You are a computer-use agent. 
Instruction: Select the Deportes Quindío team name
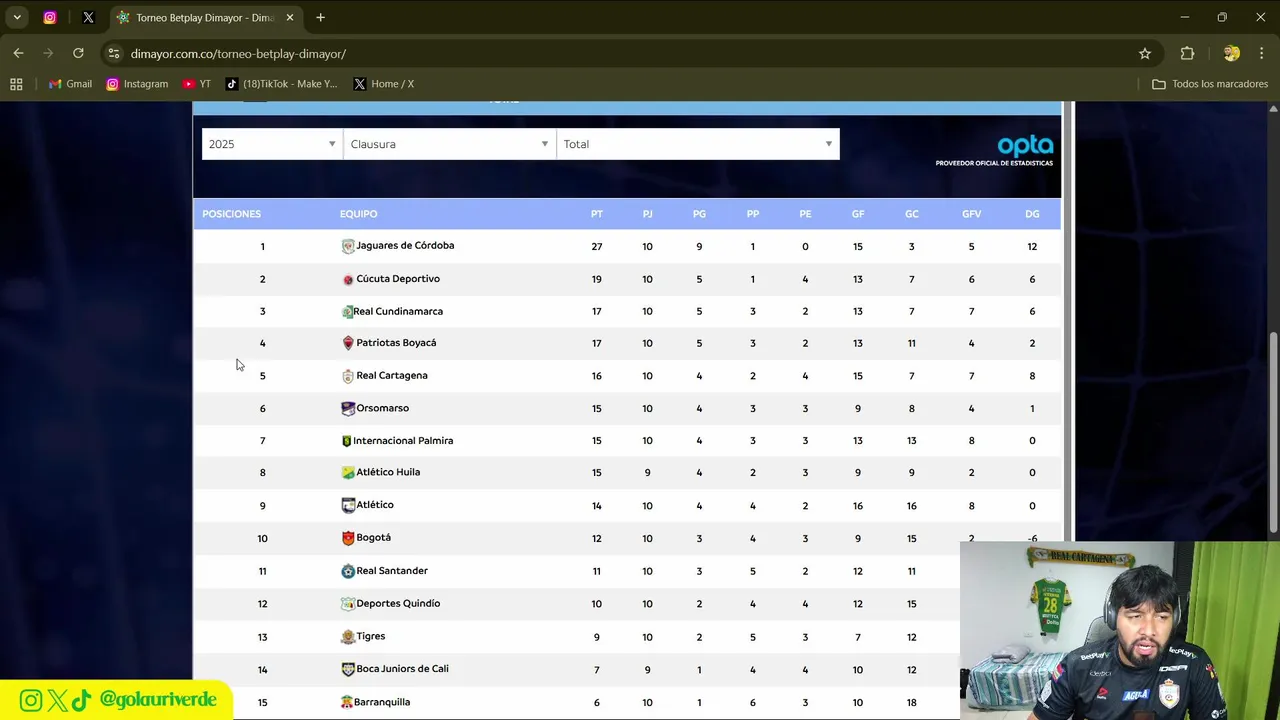[398, 604]
